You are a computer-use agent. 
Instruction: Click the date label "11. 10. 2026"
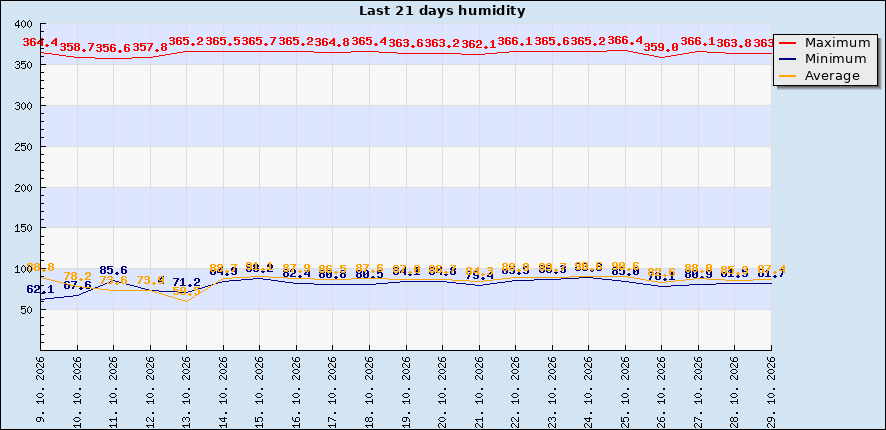(114, 390)
